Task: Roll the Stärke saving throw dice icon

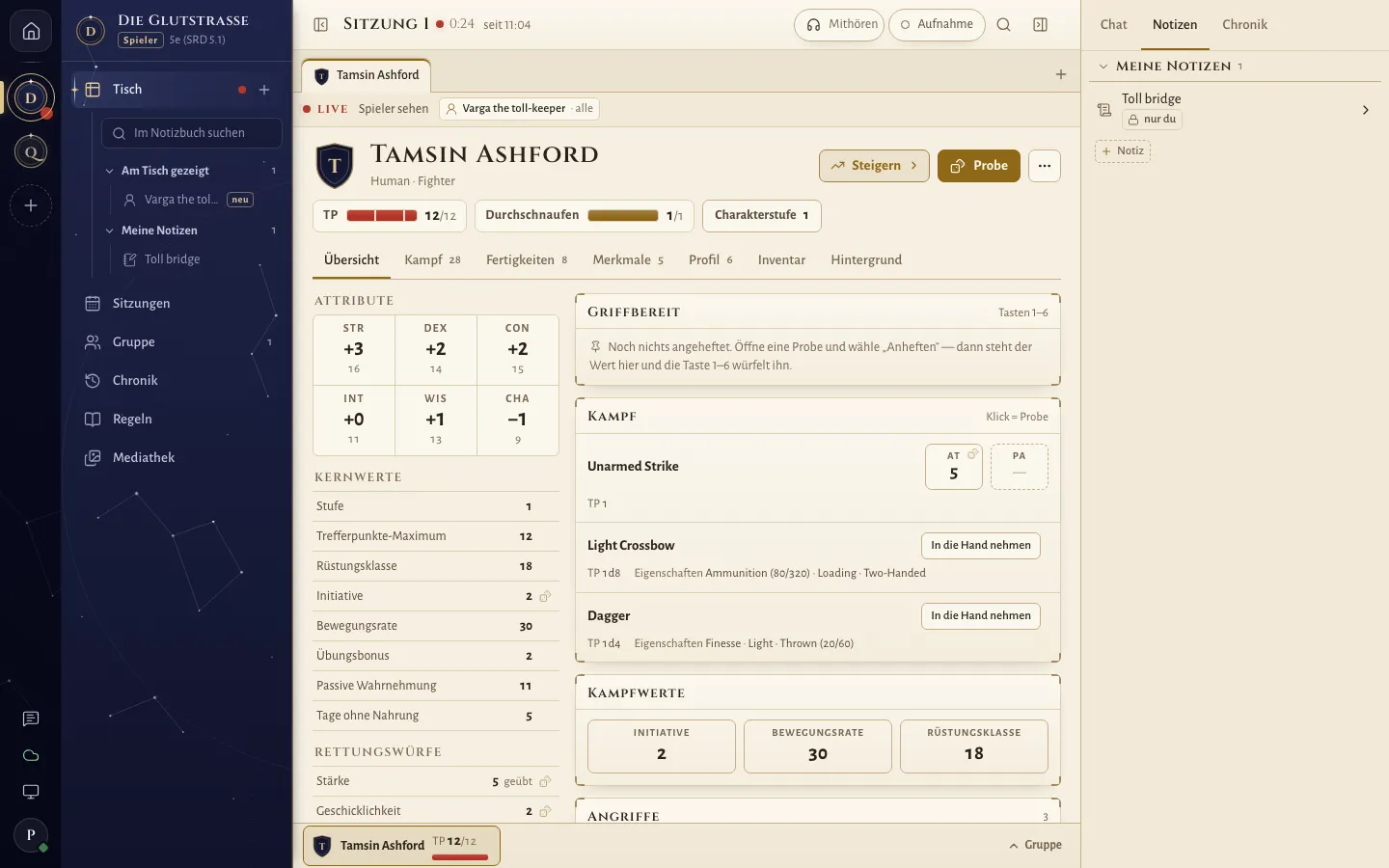Action: click(x=545, y=781)
